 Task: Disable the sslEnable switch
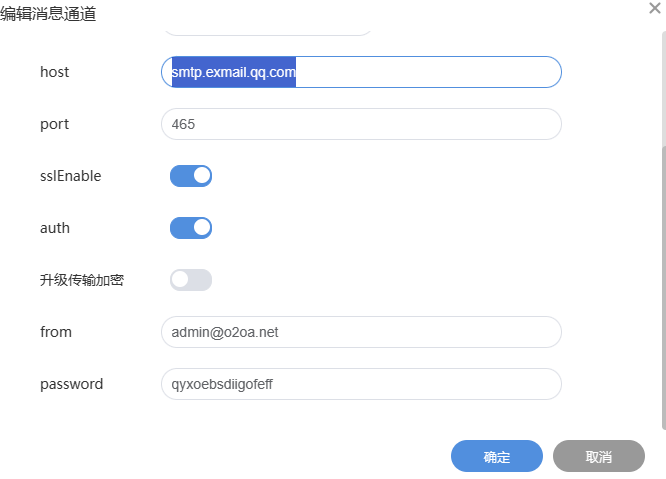click(191, 176)
